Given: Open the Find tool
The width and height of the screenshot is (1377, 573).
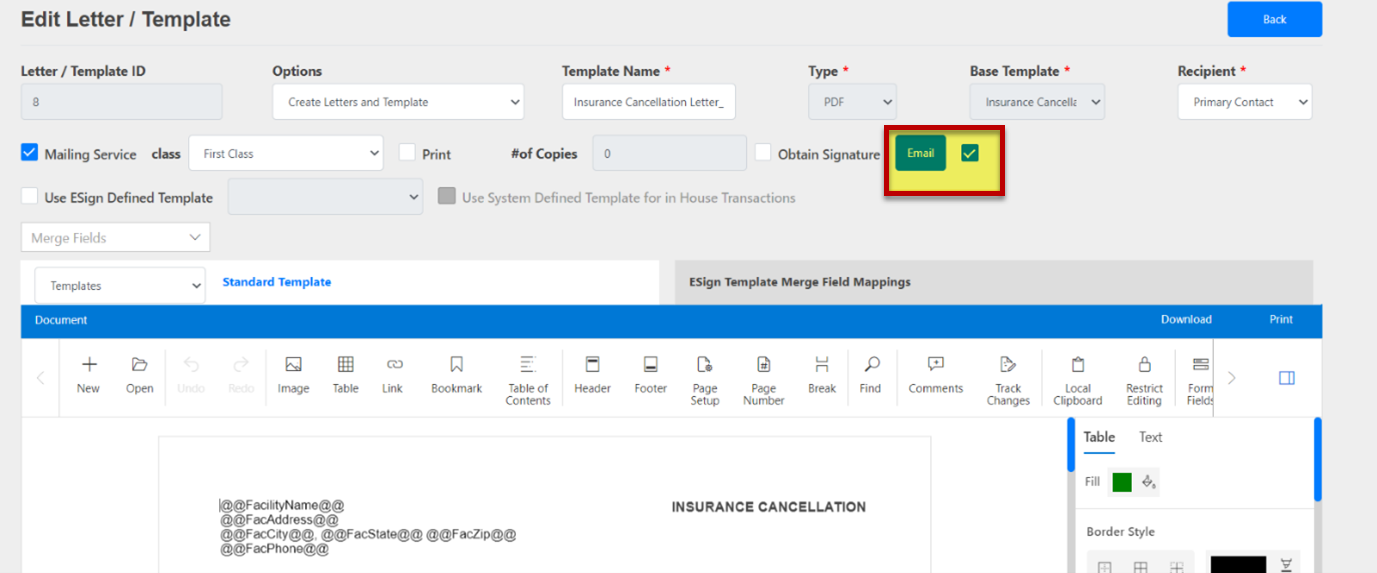Looking at the screenshot, I should 871,376.
